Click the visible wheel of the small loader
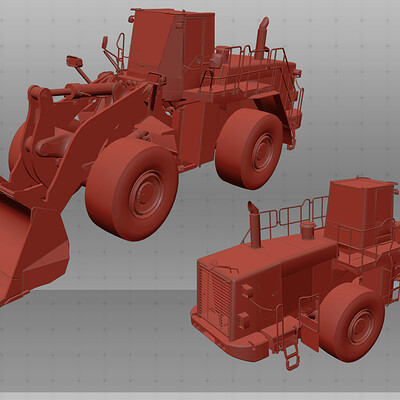The width and height of the screenshot is (400, 400). [352, 323]
